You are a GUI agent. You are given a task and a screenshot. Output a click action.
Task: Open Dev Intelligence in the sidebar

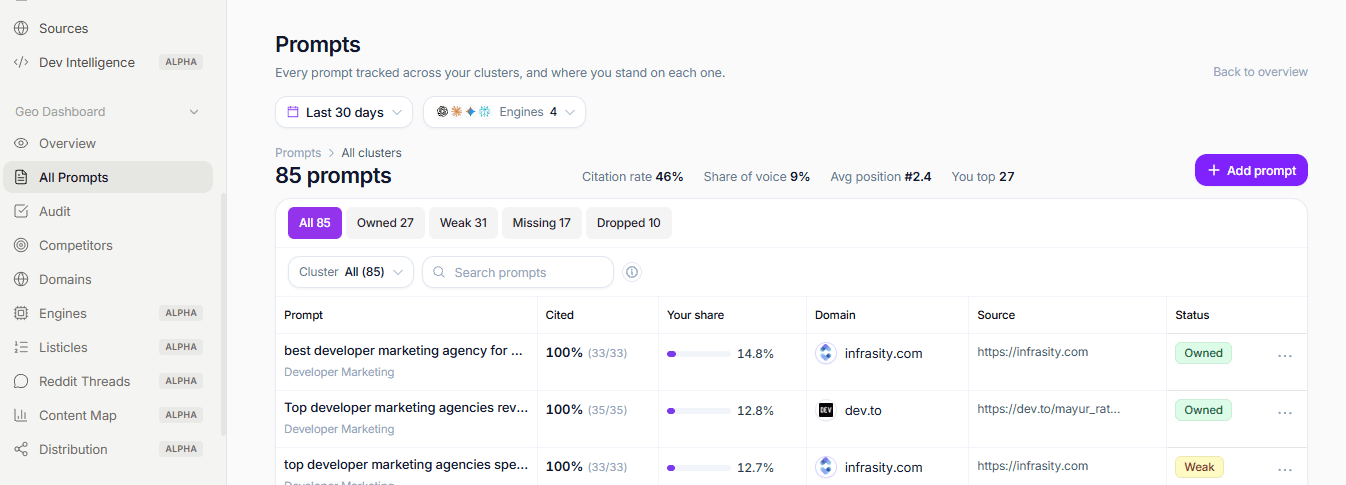[108, 62]
